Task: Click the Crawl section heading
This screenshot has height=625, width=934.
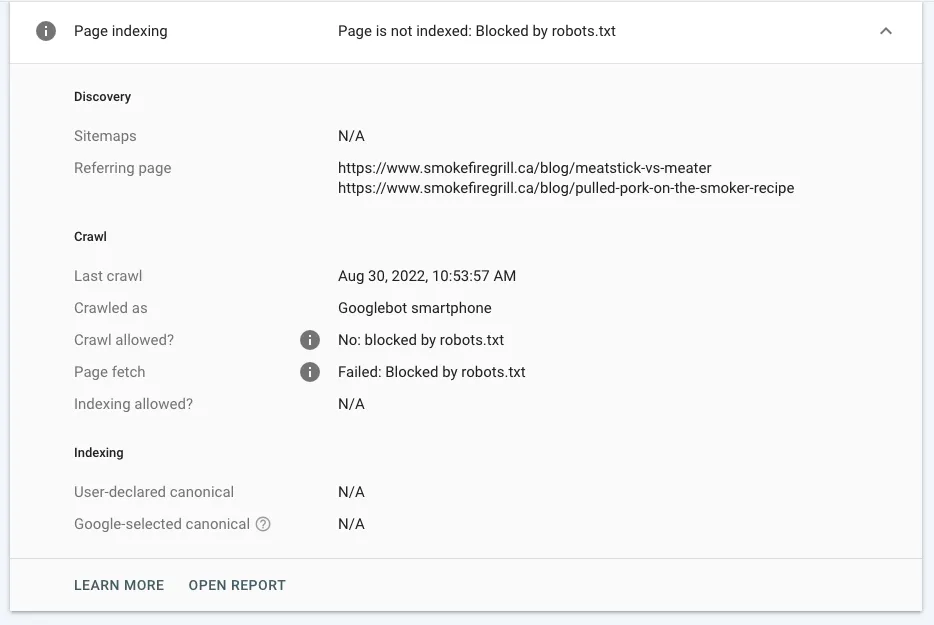Action: 90,237
